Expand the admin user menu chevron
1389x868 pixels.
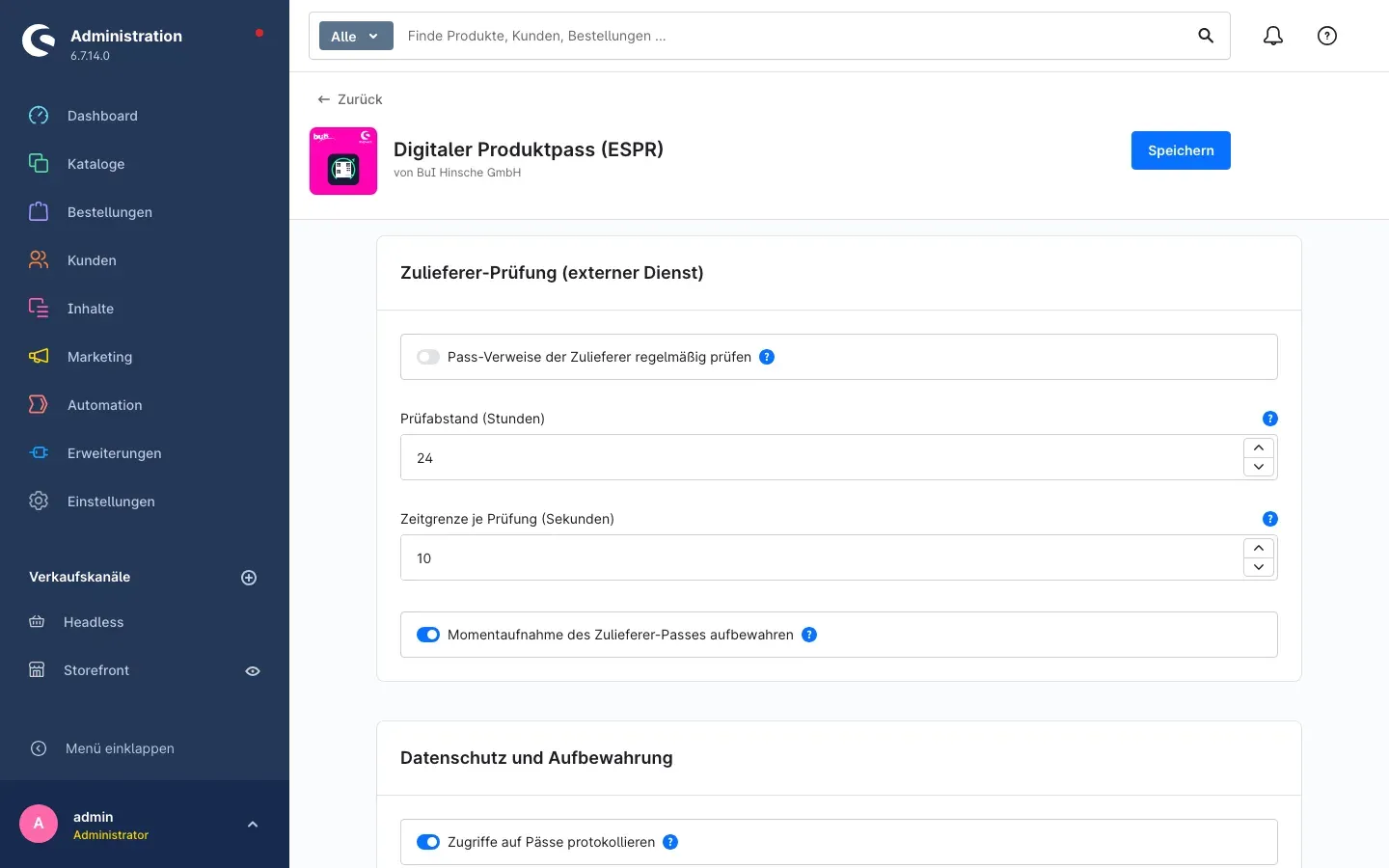253,825
